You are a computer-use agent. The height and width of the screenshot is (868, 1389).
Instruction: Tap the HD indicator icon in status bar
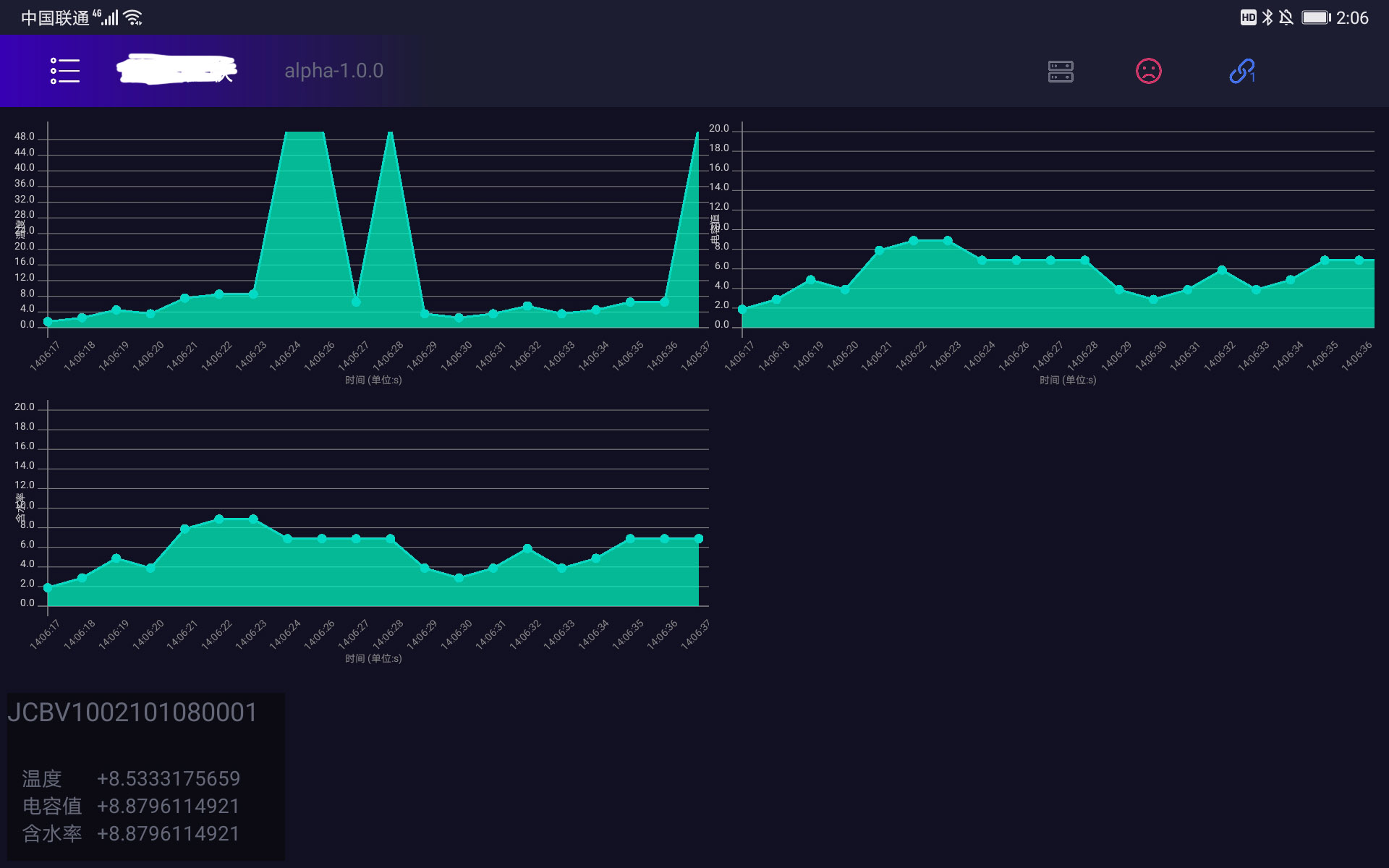[x=1248, y=17]
